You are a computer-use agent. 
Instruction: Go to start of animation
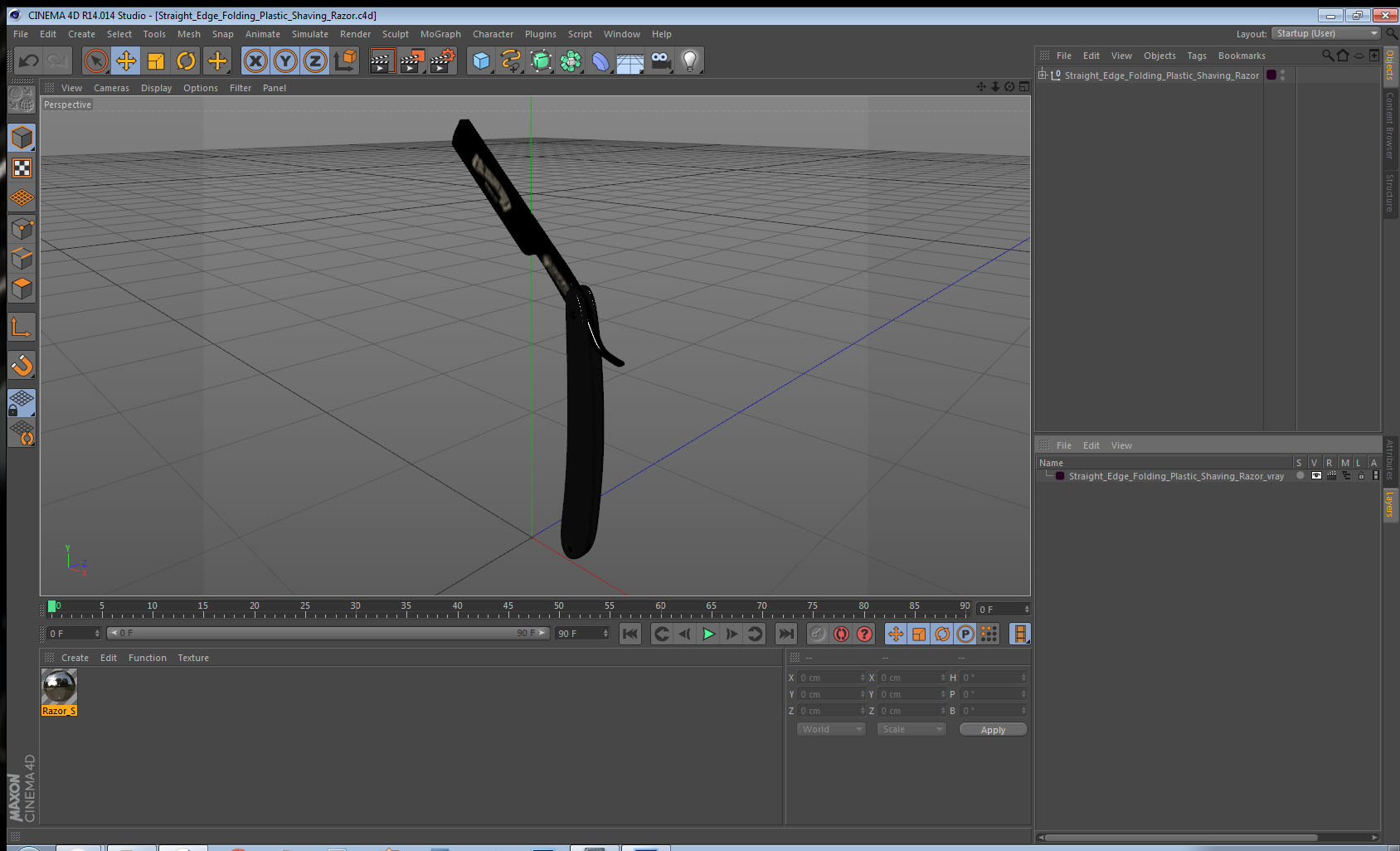point(630,634)
